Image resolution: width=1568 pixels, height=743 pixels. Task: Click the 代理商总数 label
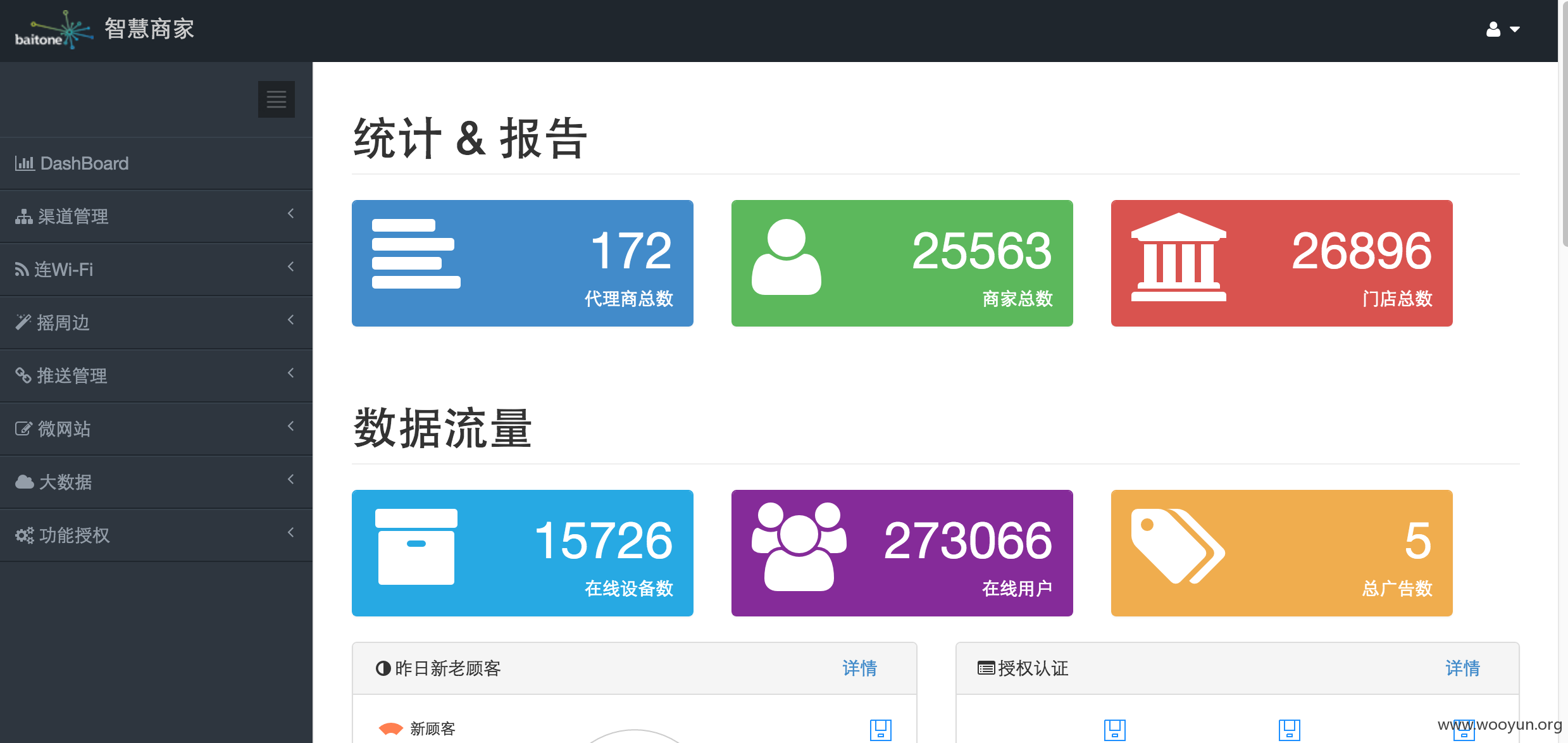coord(629,299)
